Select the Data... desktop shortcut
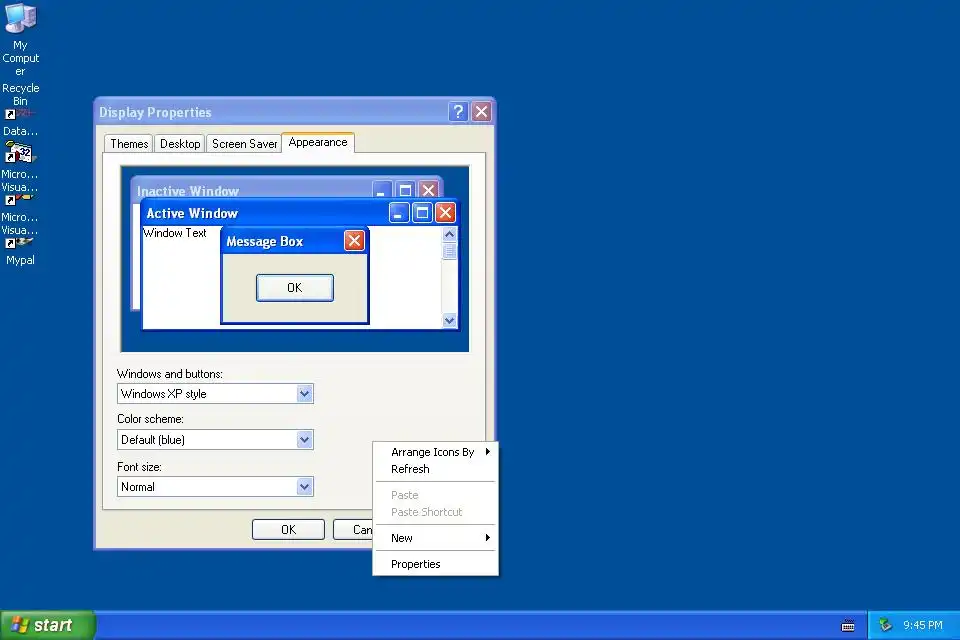This screenshot has width=960, height=640. click(20, 122)
